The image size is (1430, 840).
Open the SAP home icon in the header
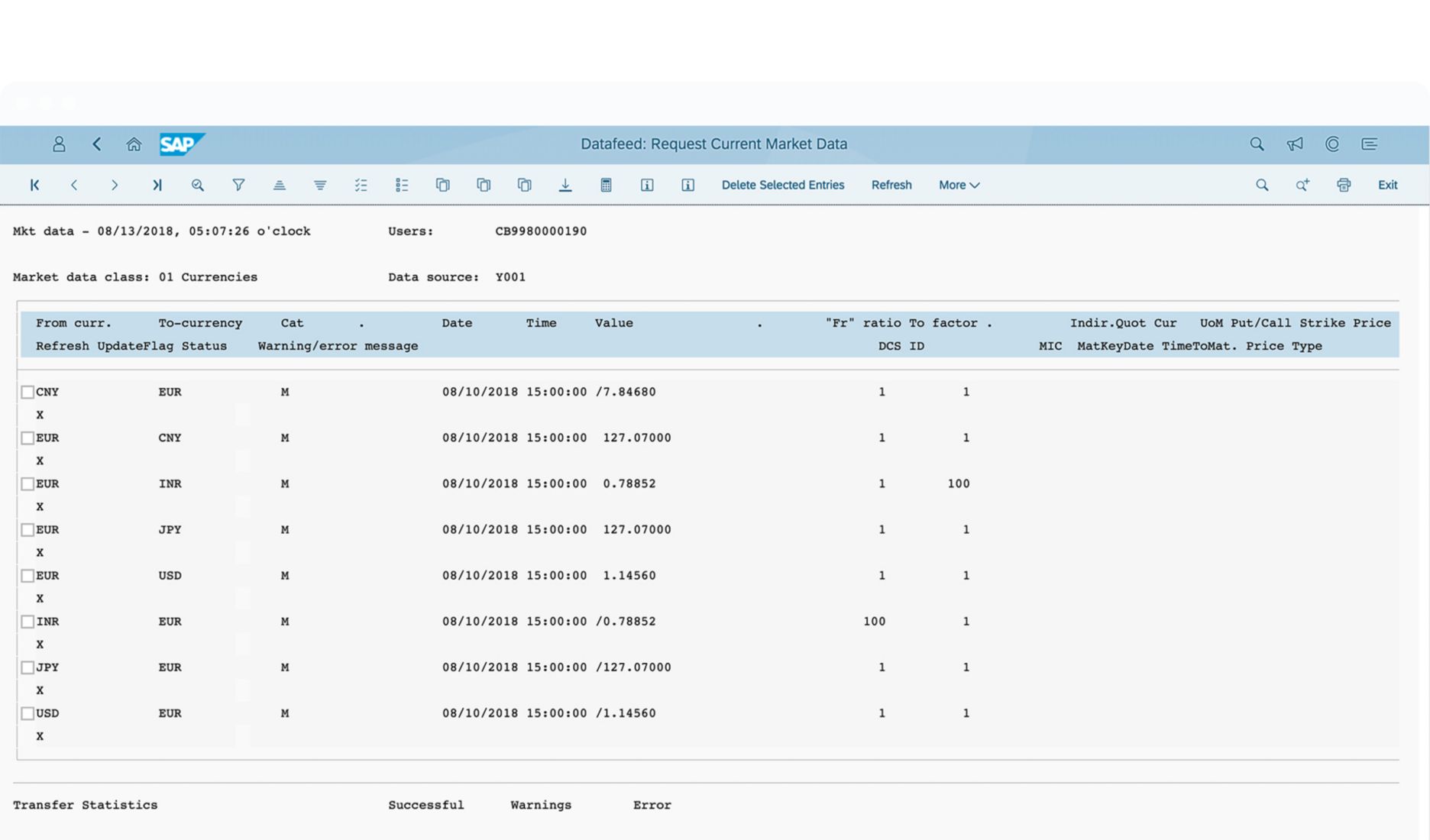134,144
